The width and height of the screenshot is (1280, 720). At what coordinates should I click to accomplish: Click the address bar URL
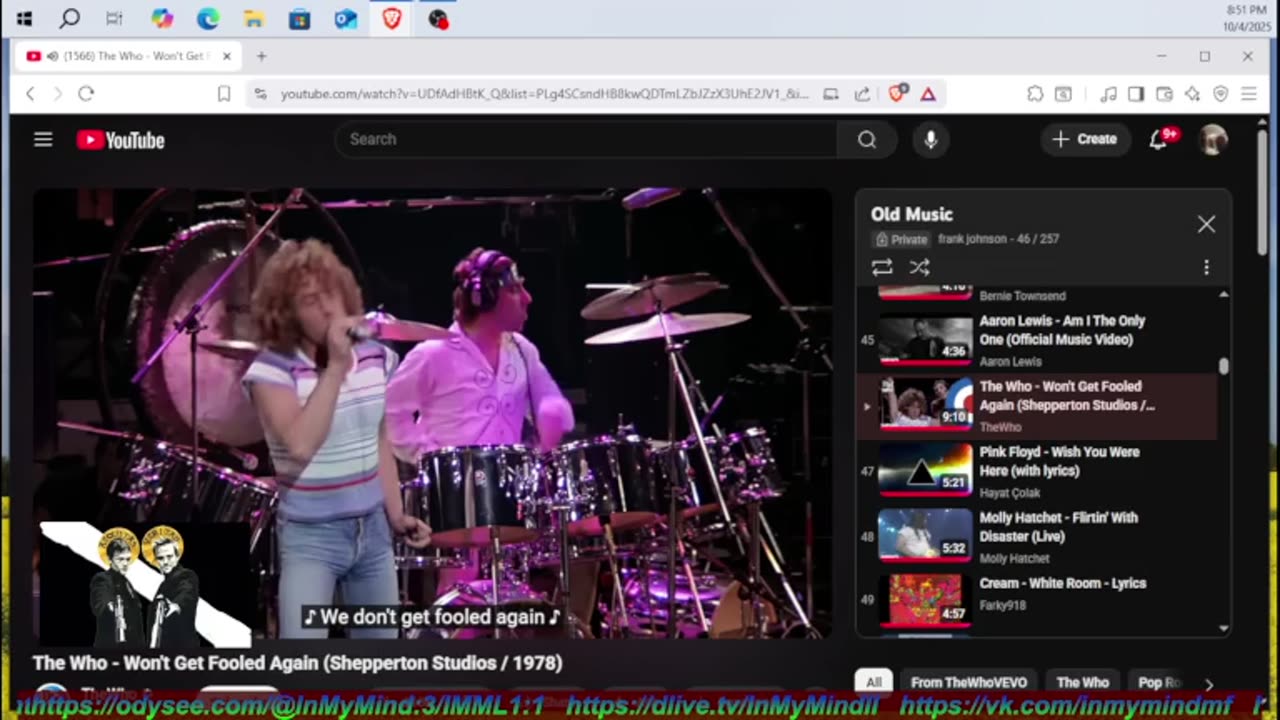[545, 94]
